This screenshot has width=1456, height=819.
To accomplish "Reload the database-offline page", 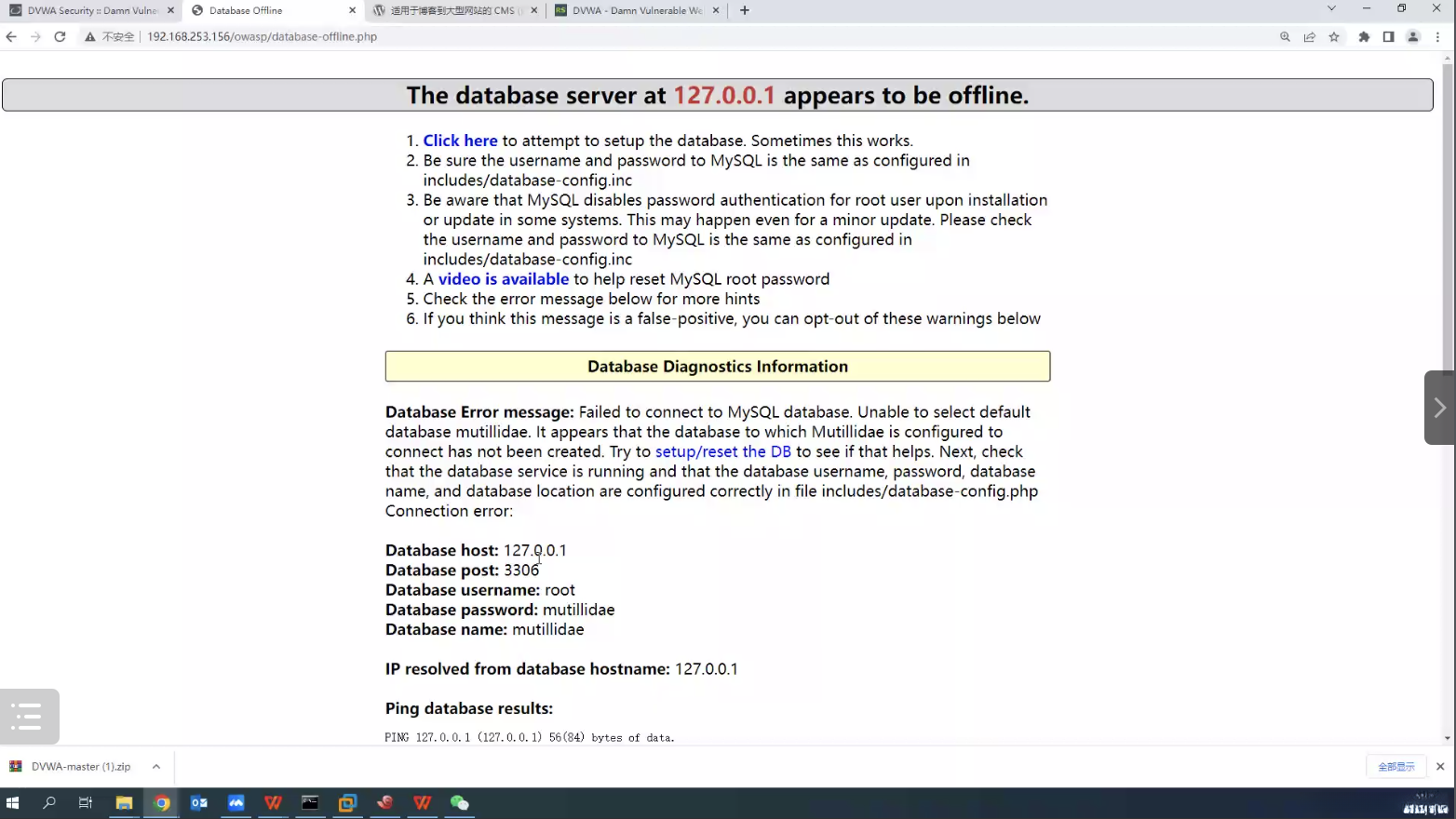I will (x=60, y=37).
